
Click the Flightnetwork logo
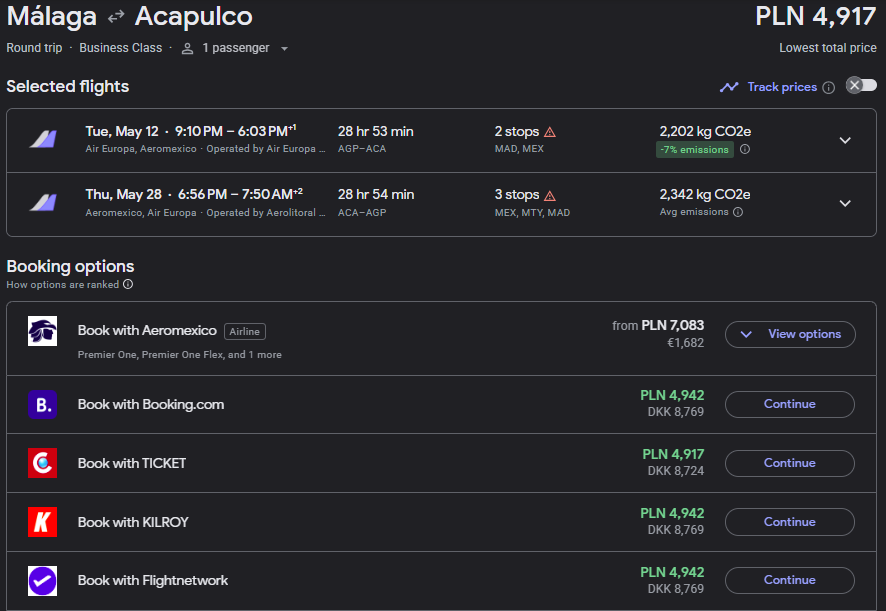pyautogui.click(x=42, y=580)
